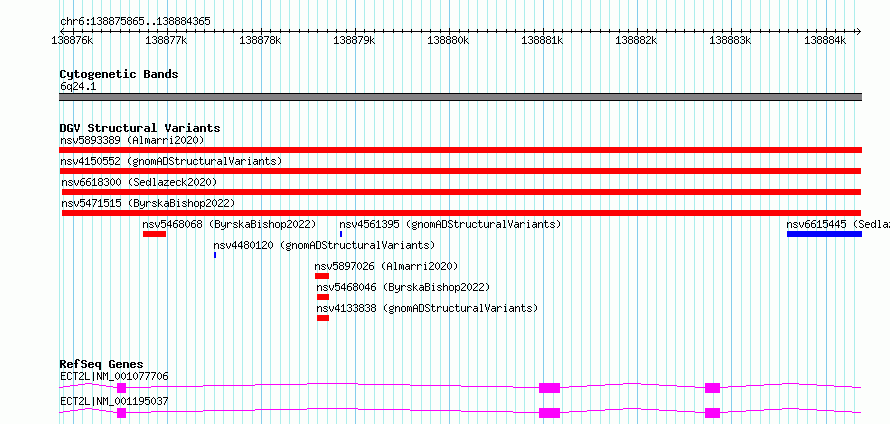Open the nsv6615445 variant label
890x424 pixels.
(838, 224)
